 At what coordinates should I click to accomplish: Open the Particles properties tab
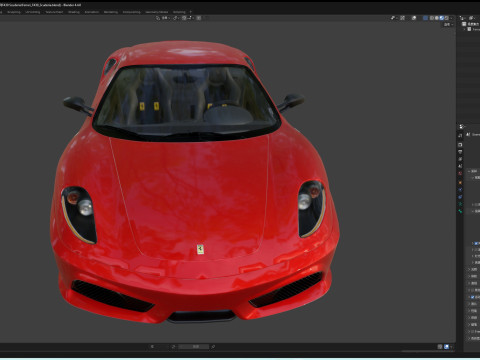460,197
